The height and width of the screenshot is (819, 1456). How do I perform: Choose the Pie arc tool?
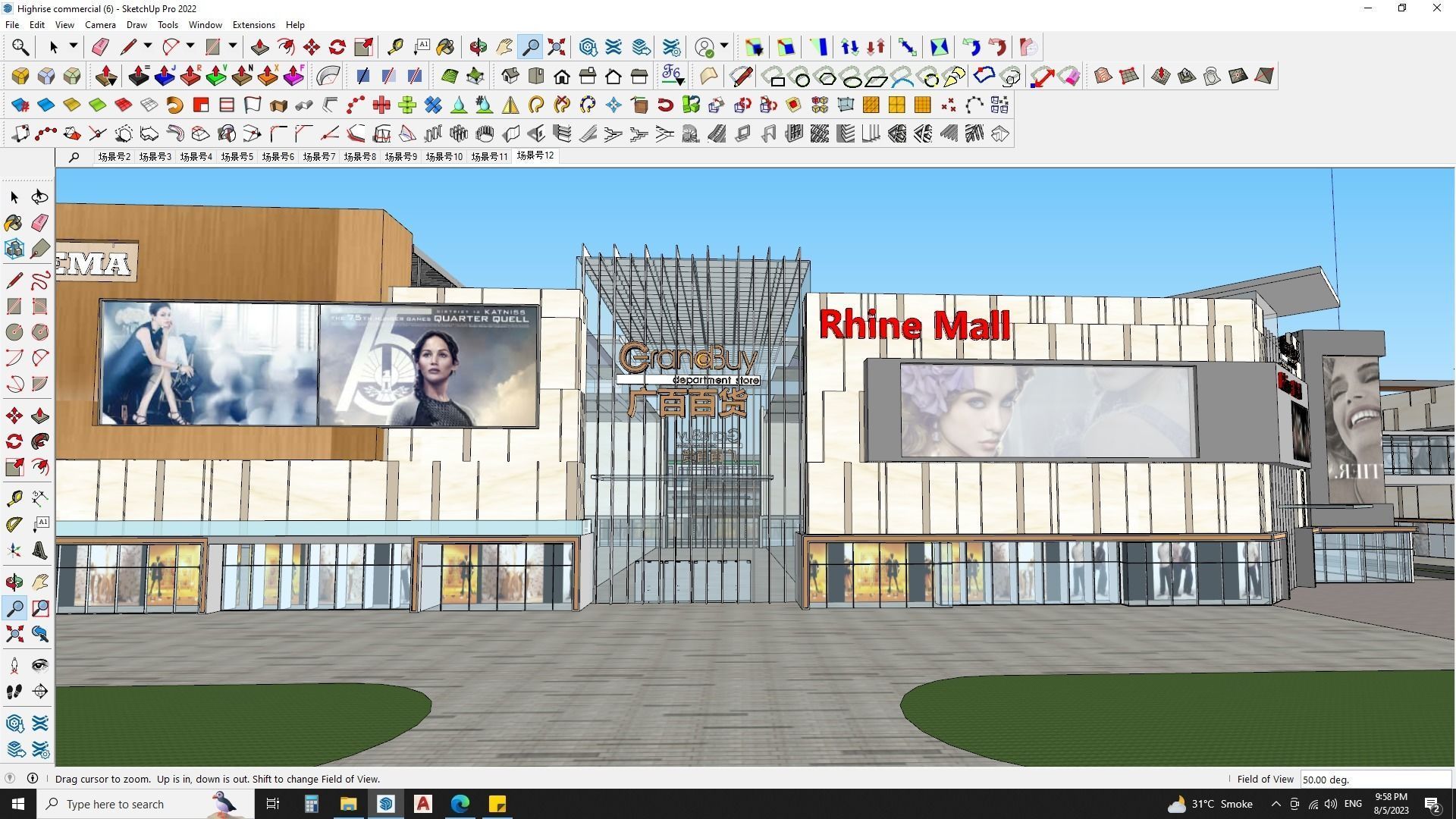tap(39, 384)
